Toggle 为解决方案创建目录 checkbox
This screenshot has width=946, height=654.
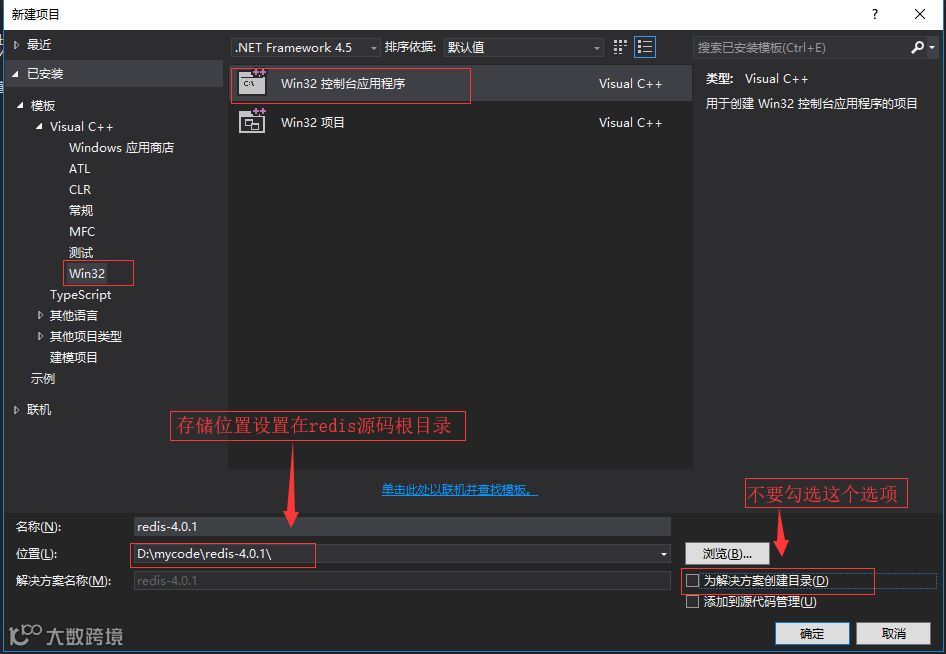(x=692, y=580)
